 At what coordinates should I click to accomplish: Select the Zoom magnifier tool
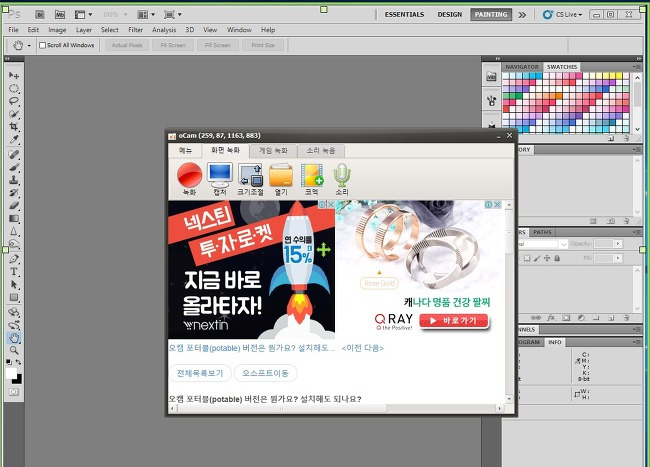(x=14, y=351)
